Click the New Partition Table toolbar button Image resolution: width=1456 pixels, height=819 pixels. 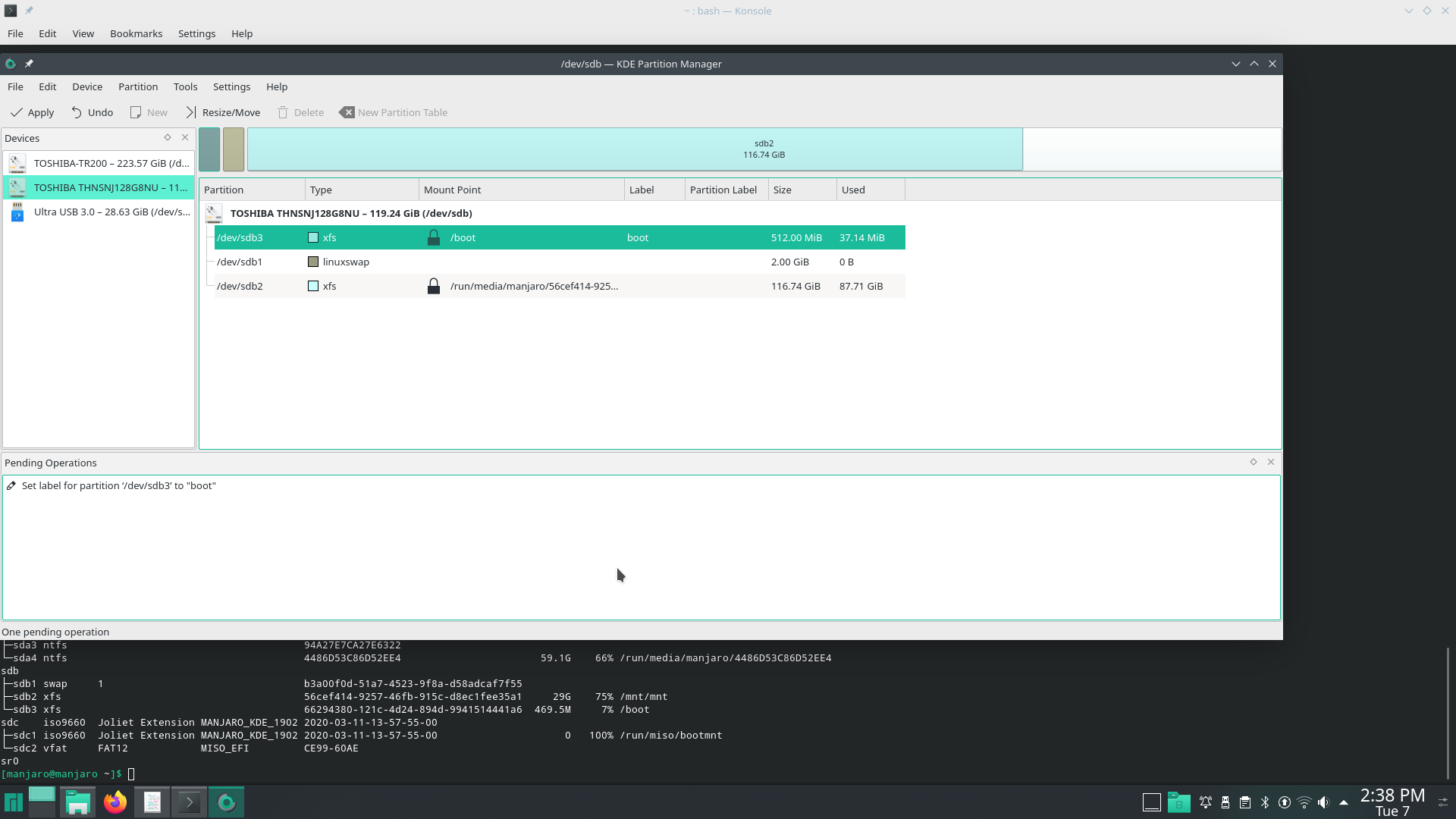[394, 112]
